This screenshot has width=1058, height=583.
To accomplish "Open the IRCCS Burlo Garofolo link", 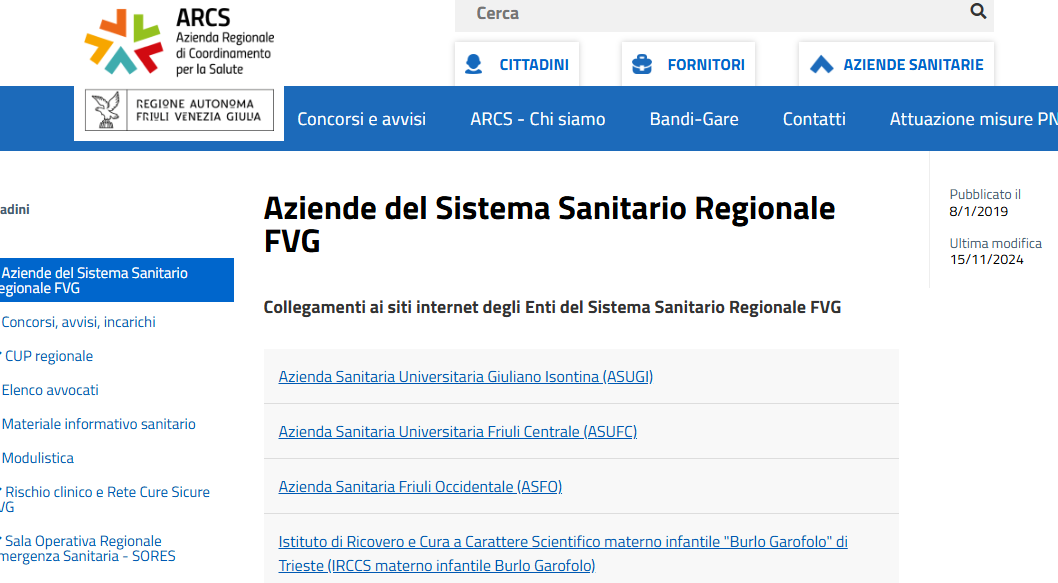I will click(563, 553).
